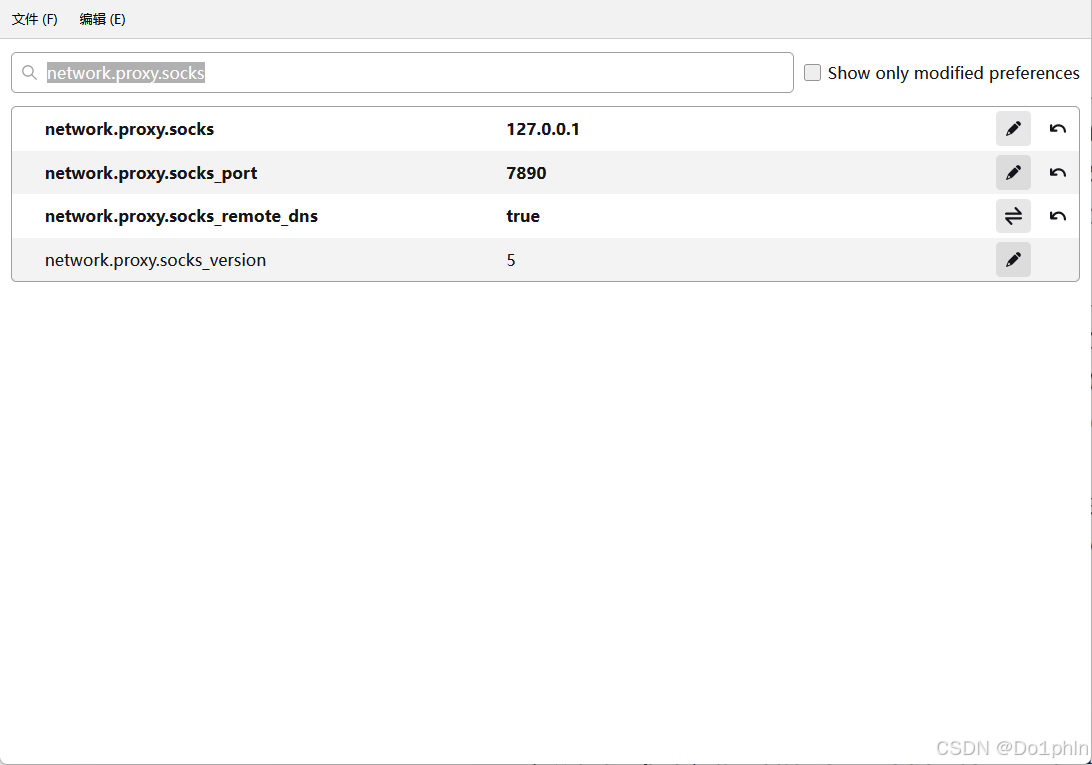
Task: Click the socks_version value 5
Action: click(x=511, y=260)
